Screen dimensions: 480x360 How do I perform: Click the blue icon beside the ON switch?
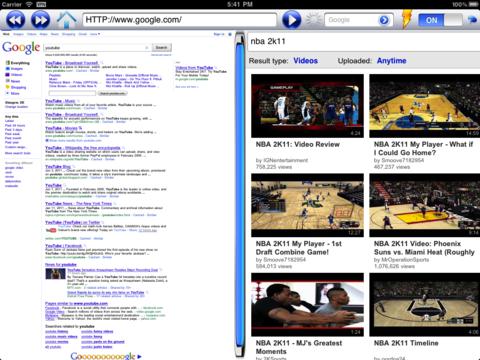[472, 20]
